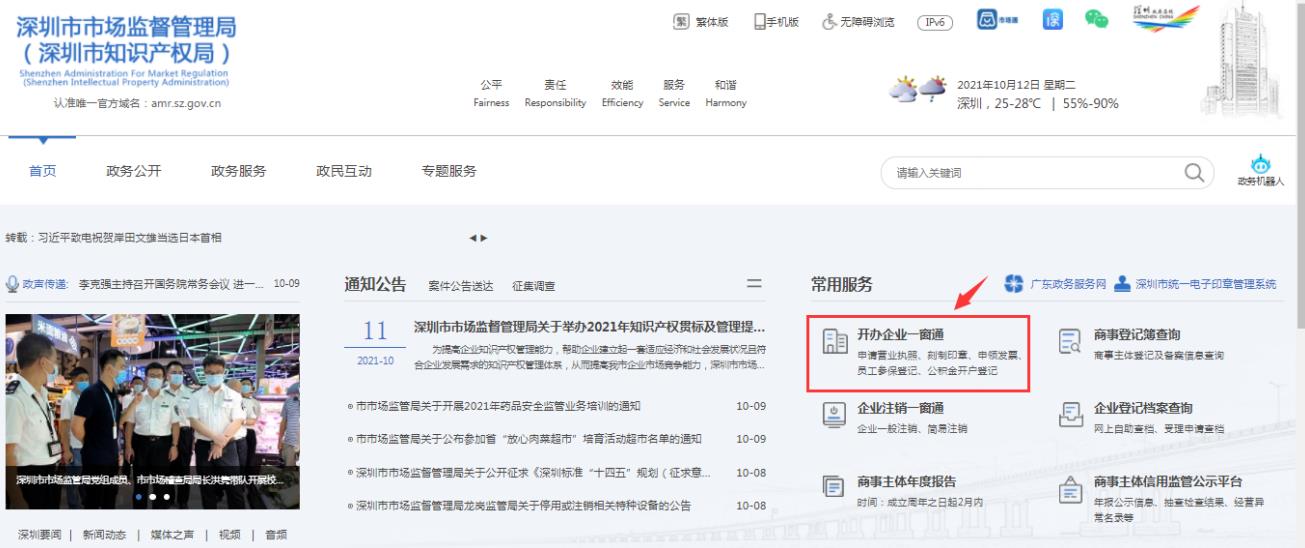Click the 企业登记档案查询 archive icon

click(x=1069, y=414)
